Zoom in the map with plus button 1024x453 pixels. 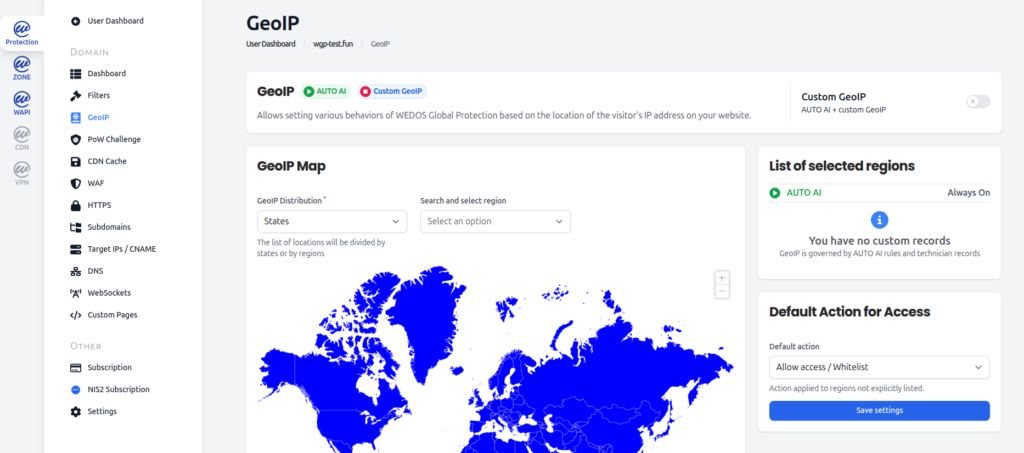pos(722,277)
